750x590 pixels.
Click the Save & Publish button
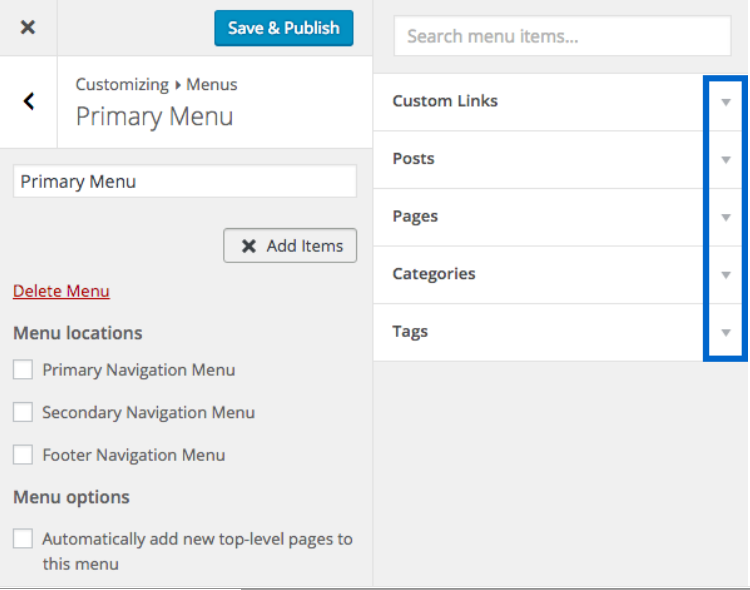tap(284, 28)
